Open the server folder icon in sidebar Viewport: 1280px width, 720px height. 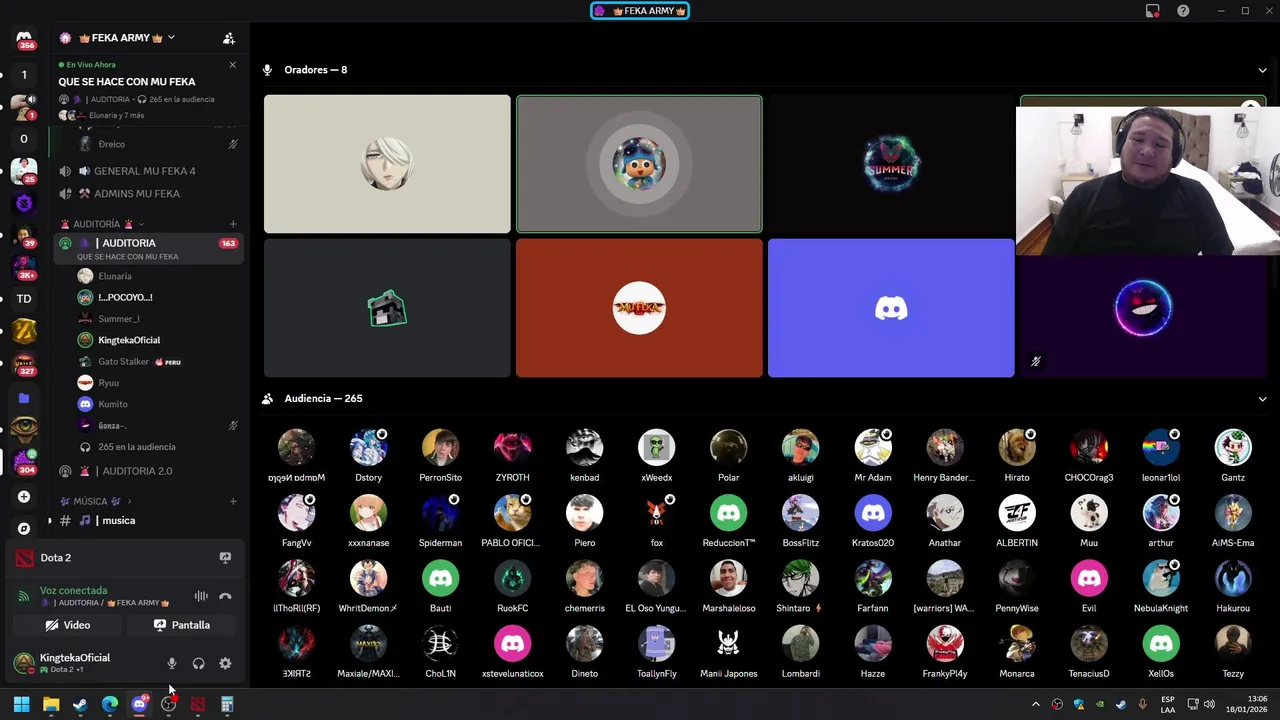click(24, 398)
